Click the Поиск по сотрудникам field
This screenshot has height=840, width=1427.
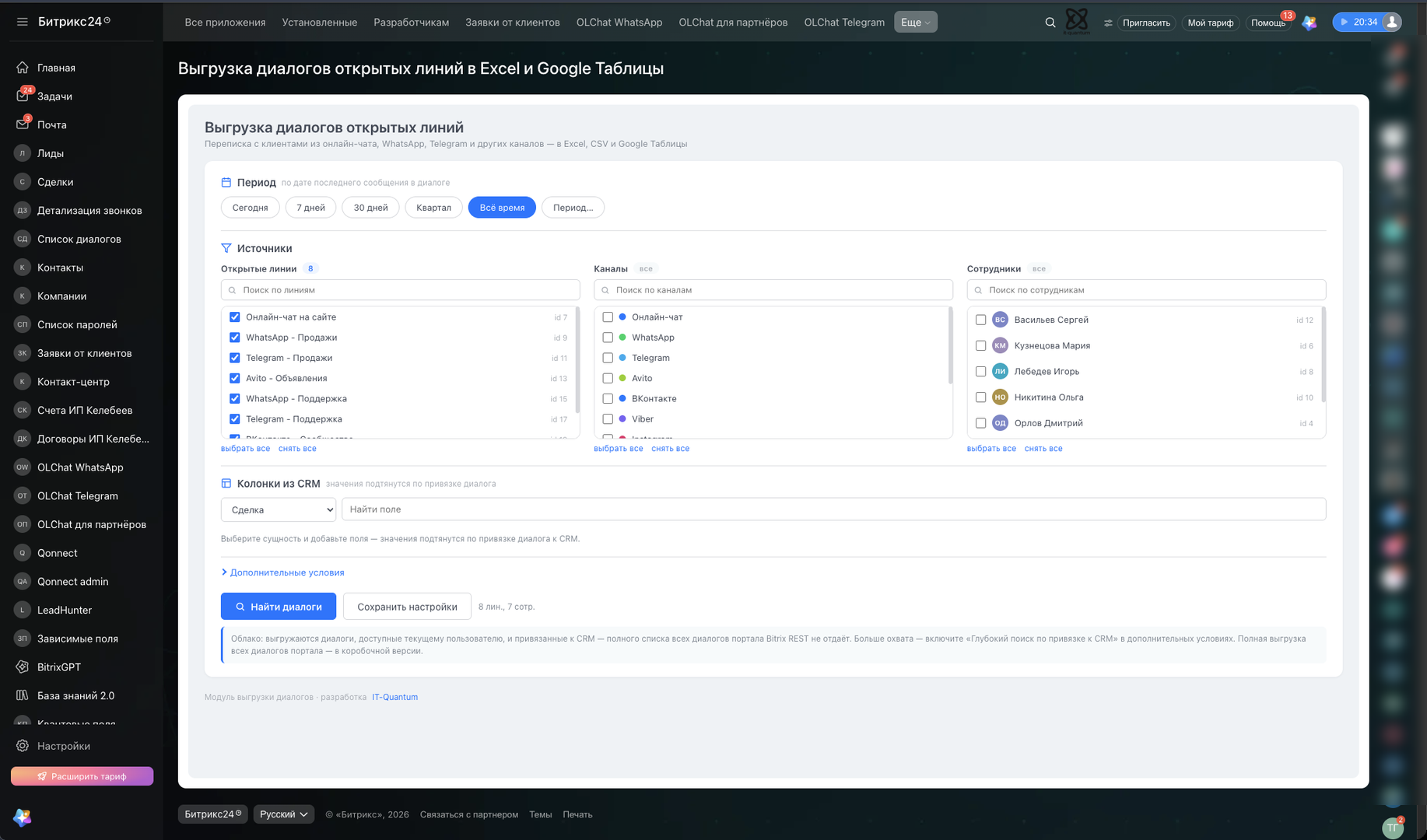[x=1146, y=290]
